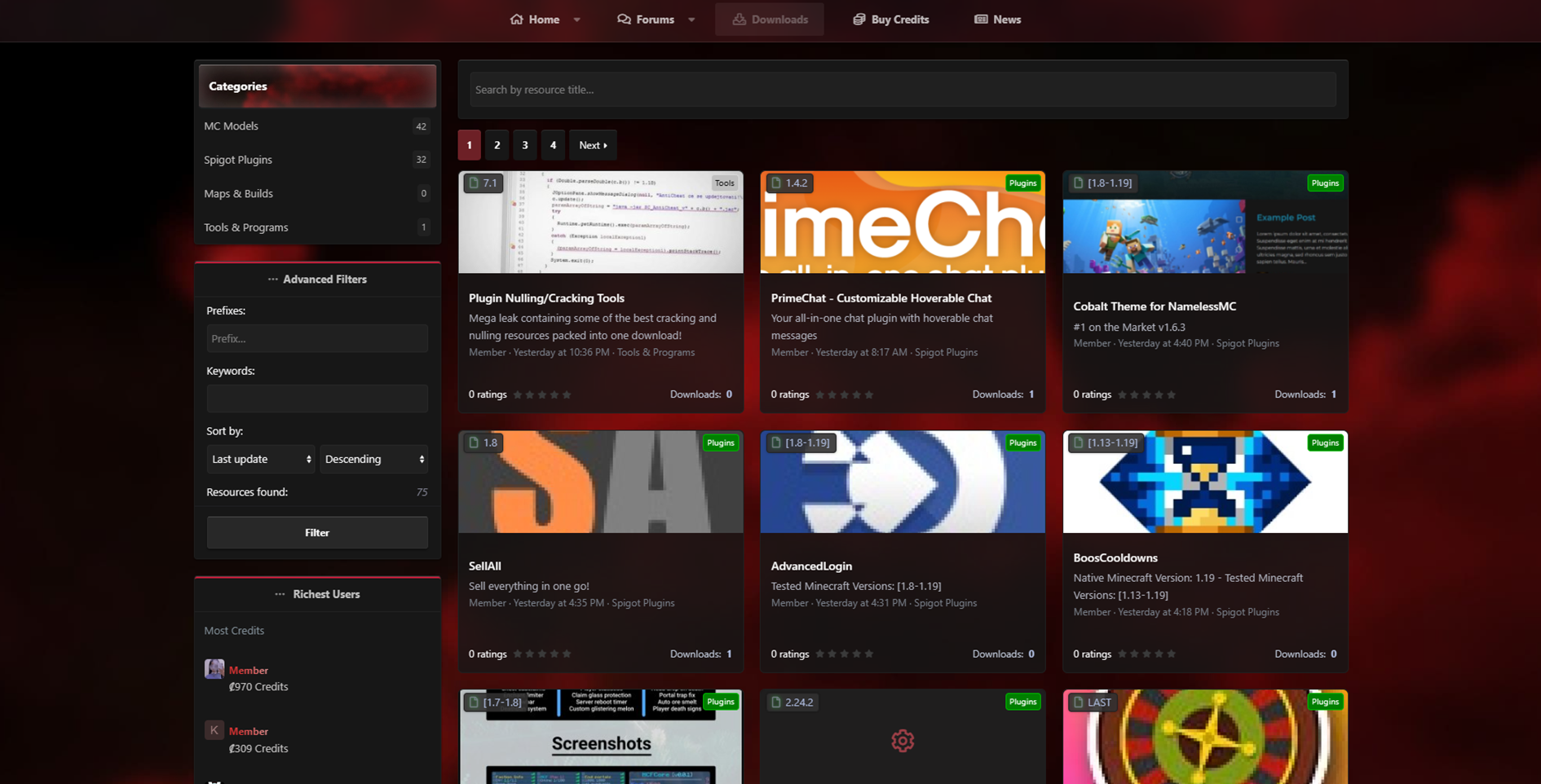Click the 2.24.2 version file badge
Image resolution: width=1541 pixels, height=784 pixels.
click(793, 702)
